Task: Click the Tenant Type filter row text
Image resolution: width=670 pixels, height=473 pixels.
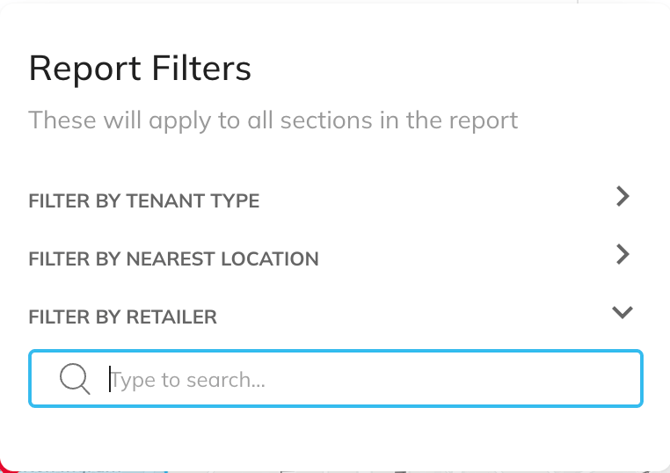Action: tap(144, 201)
